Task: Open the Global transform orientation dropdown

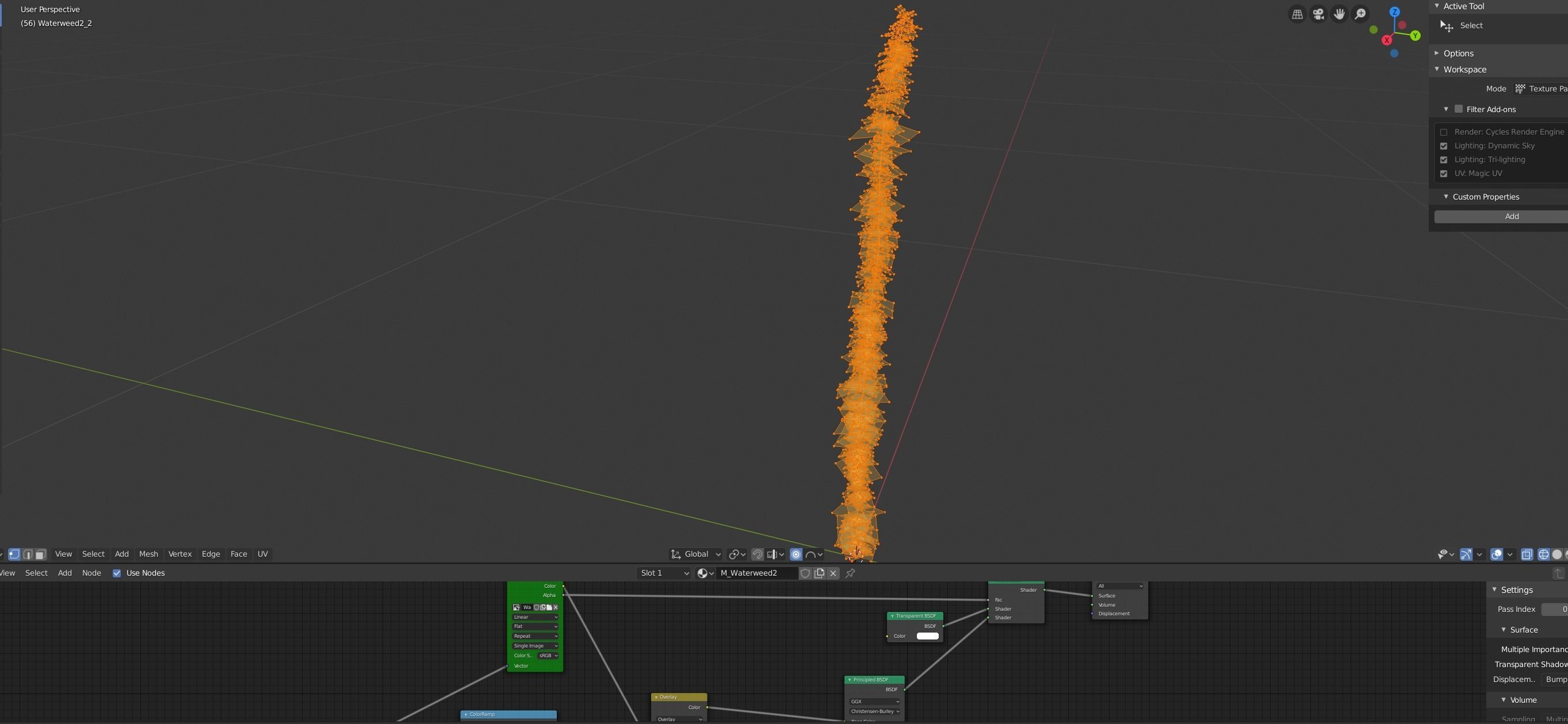Action: click(696, 554)
